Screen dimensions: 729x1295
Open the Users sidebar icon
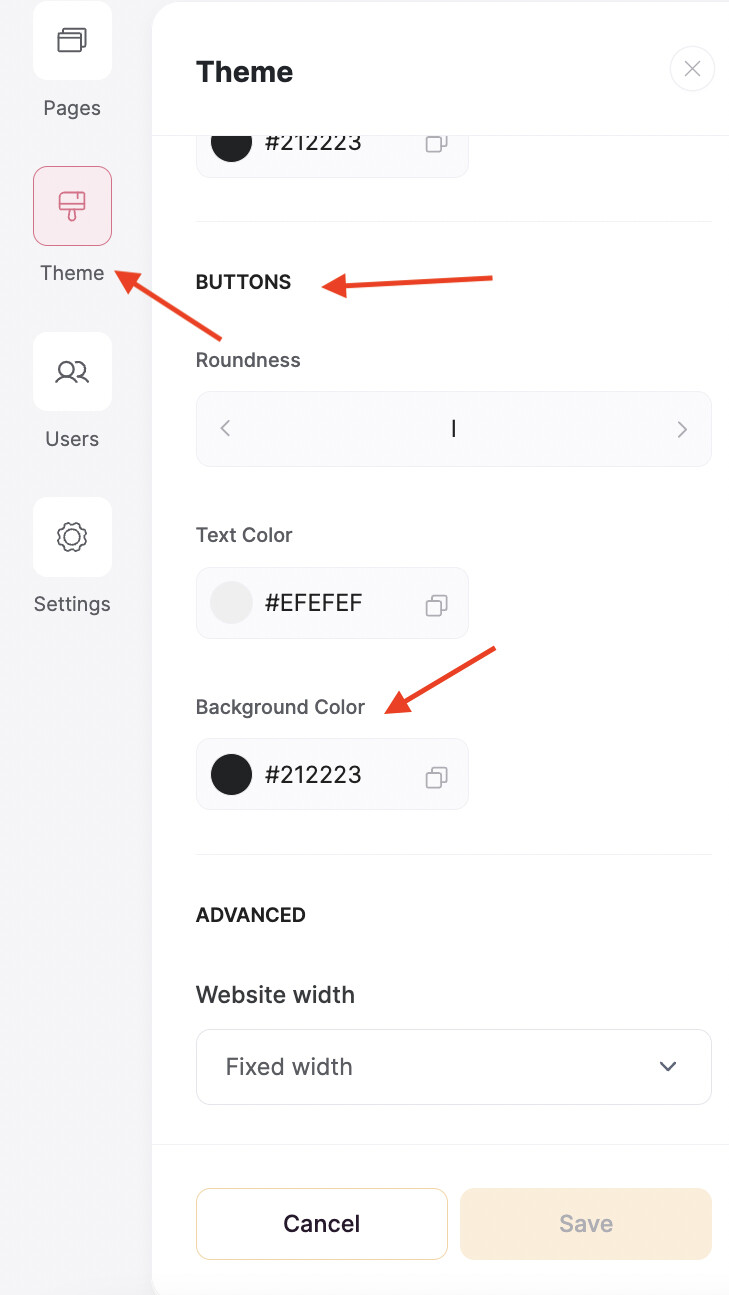(x=72, y=372)
